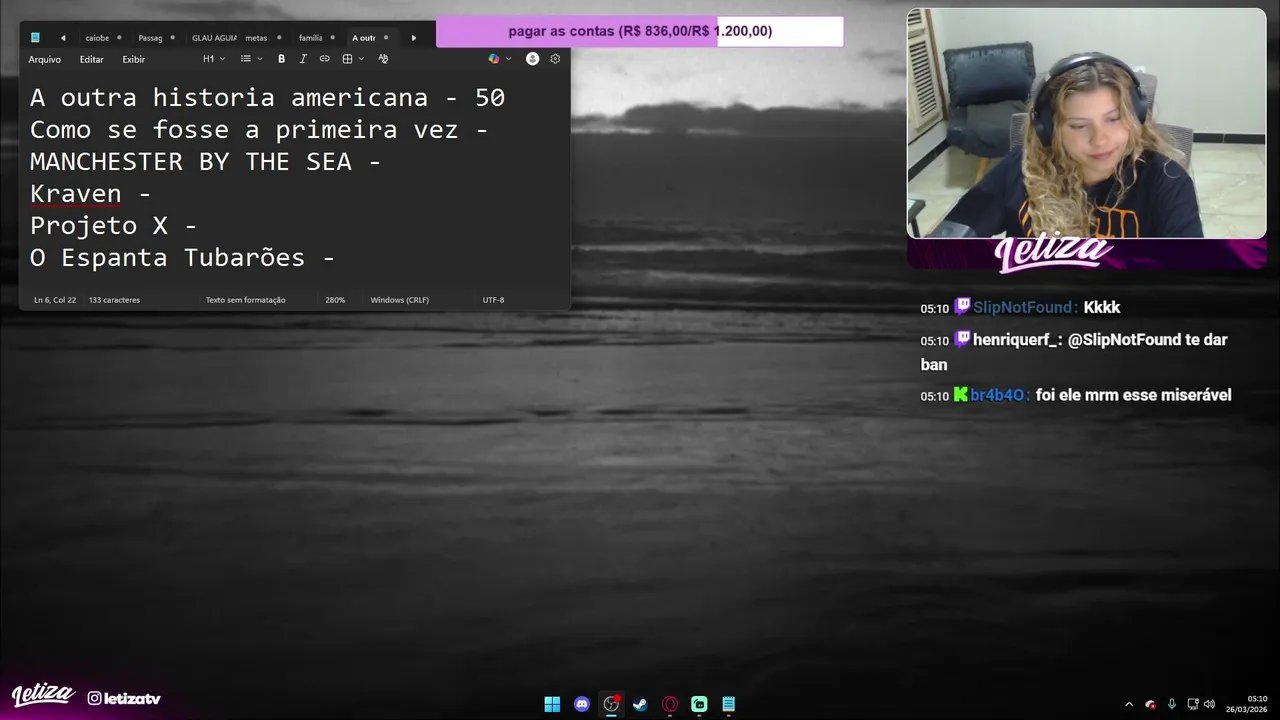
Task: Show hidden tray icons chevron
Action: [1129, 704]
